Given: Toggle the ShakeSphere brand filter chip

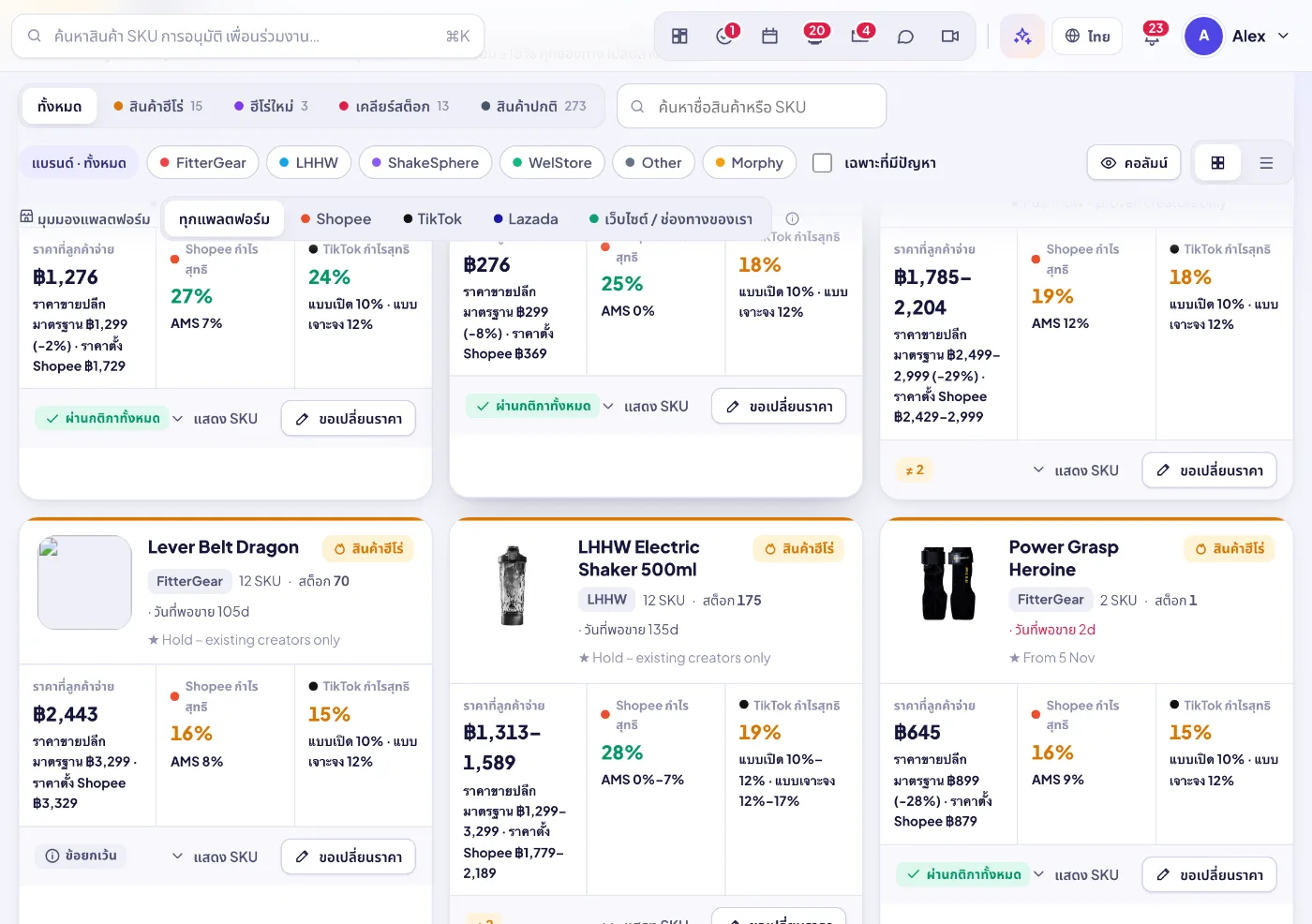Looking at the screenshot, I should [x=425, y=163].
